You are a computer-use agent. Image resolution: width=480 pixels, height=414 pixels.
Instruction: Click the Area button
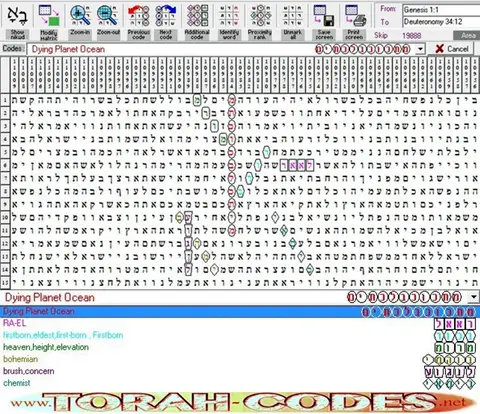point(468,36)
